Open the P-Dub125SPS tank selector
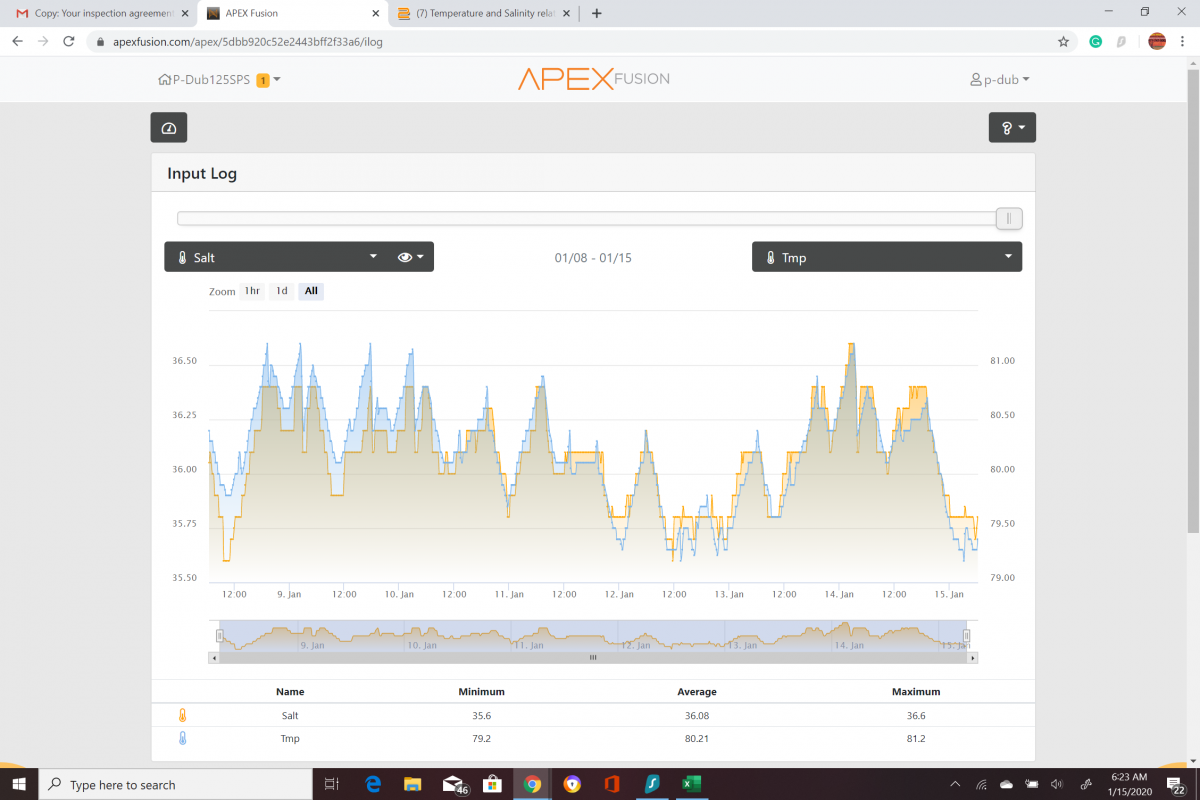 219,80
